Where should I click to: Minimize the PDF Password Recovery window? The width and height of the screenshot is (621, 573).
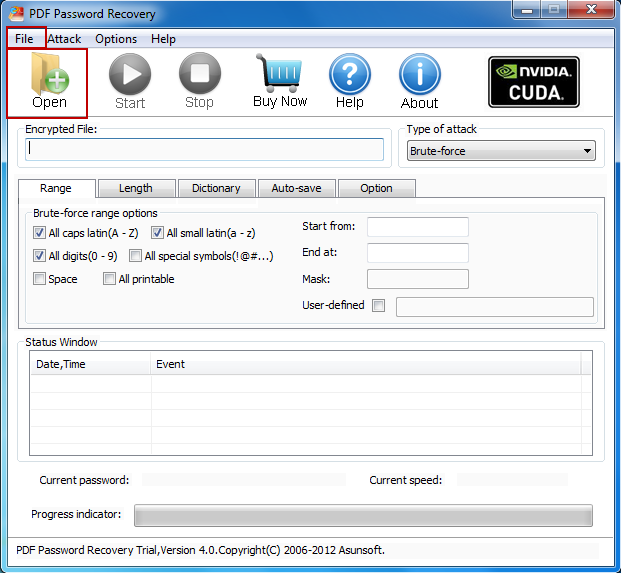527,10
